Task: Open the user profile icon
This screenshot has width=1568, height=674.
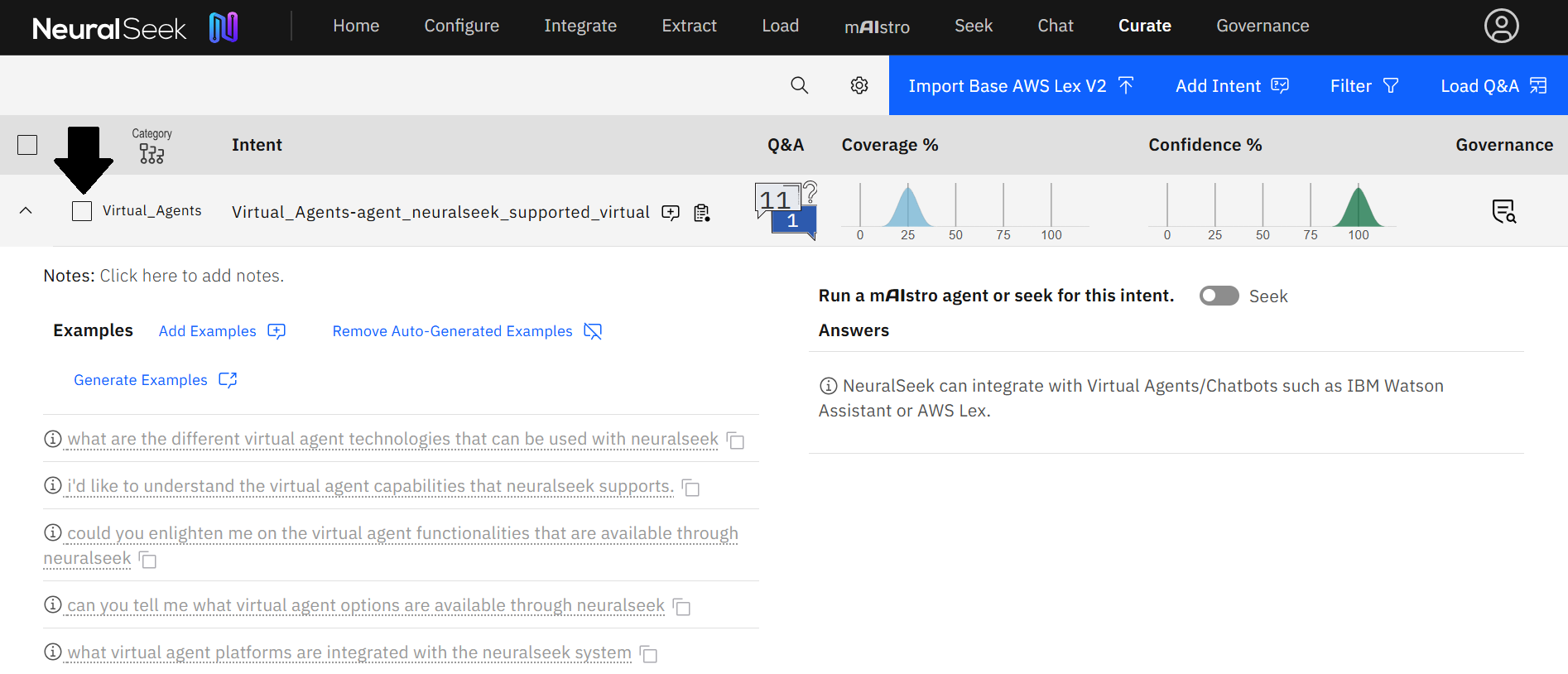Action: (1501, 26)
